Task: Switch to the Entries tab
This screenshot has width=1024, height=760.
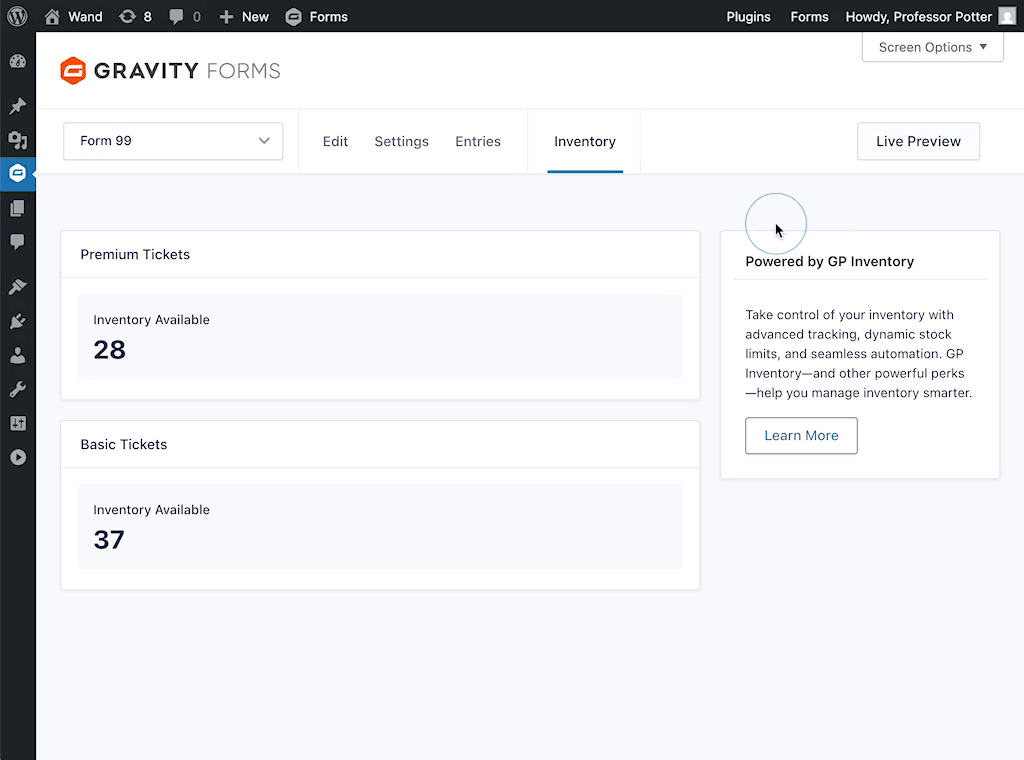Action: [x=478, y=141]
